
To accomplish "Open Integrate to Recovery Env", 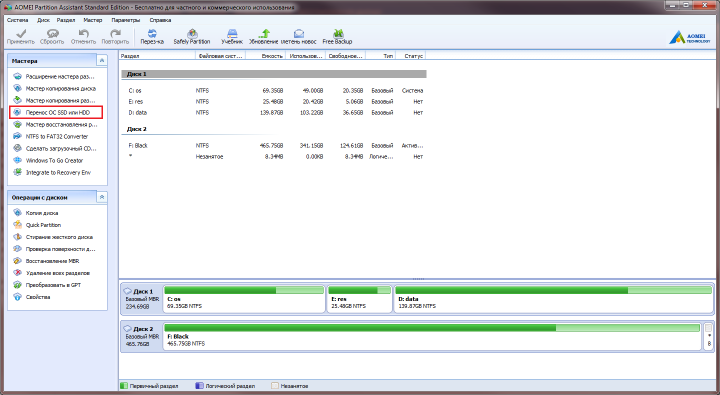I will click(x=52, y=172).
